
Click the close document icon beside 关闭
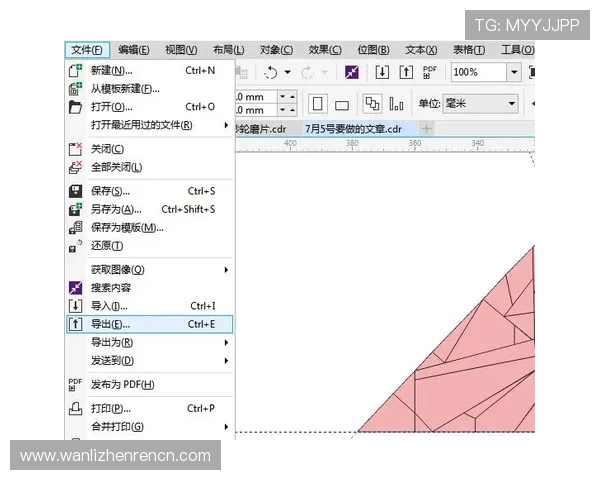pyautogui.click(x=75, y=149)
